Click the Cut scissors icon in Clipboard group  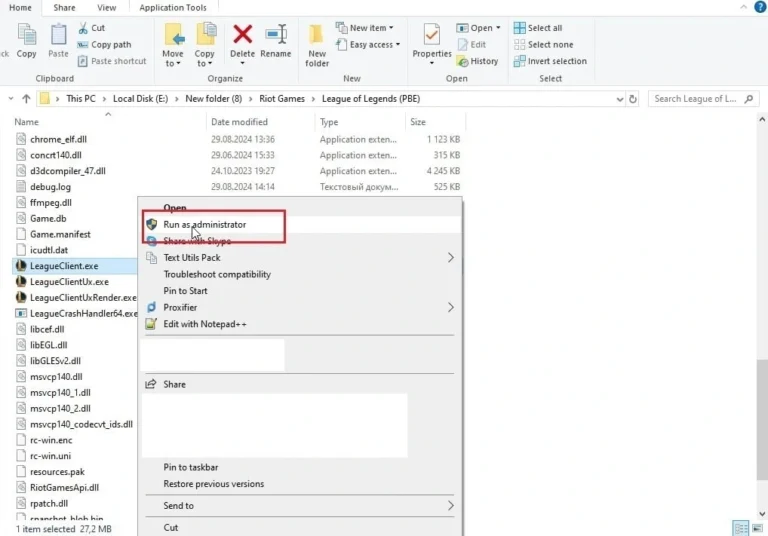point(83,28)
